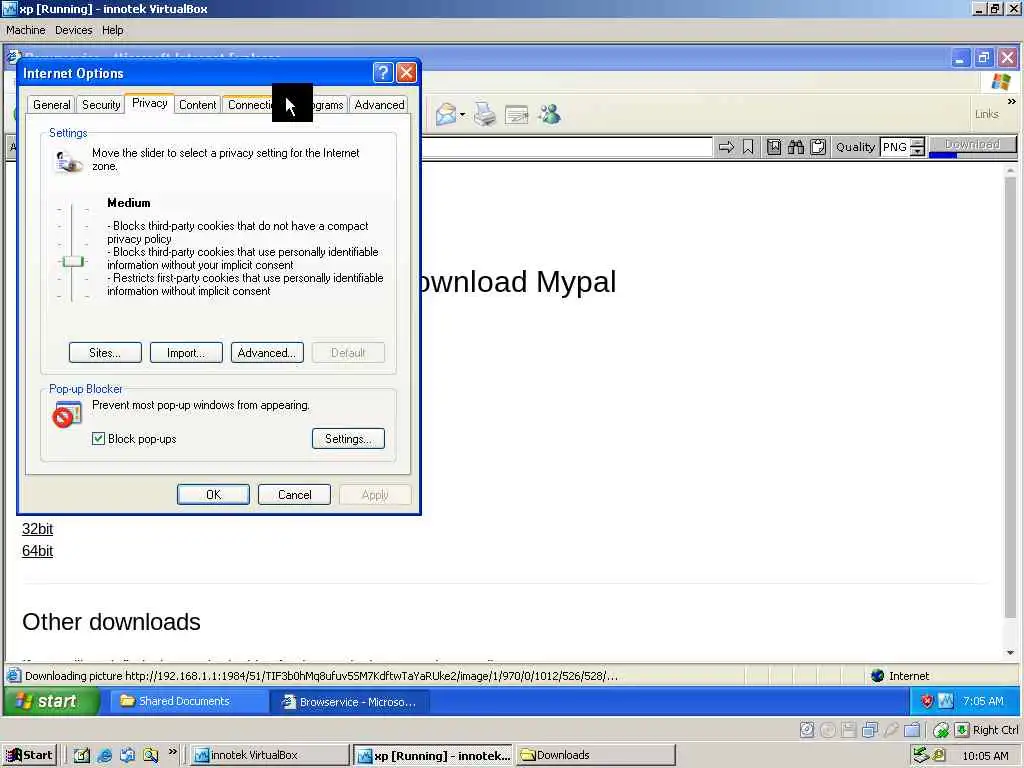This screenshot has width=1024, height=768.
Task: Switch to innotek VirtualBox taskbar item
Action: (269, 755)
